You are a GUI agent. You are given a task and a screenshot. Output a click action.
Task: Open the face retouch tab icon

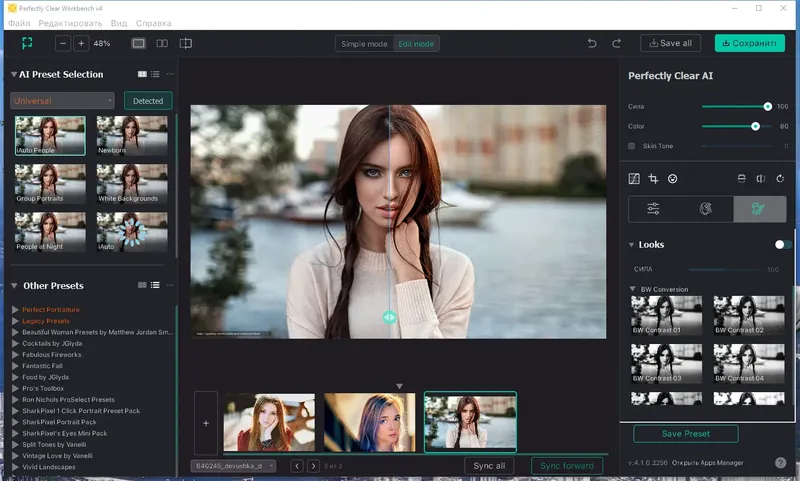706,209
